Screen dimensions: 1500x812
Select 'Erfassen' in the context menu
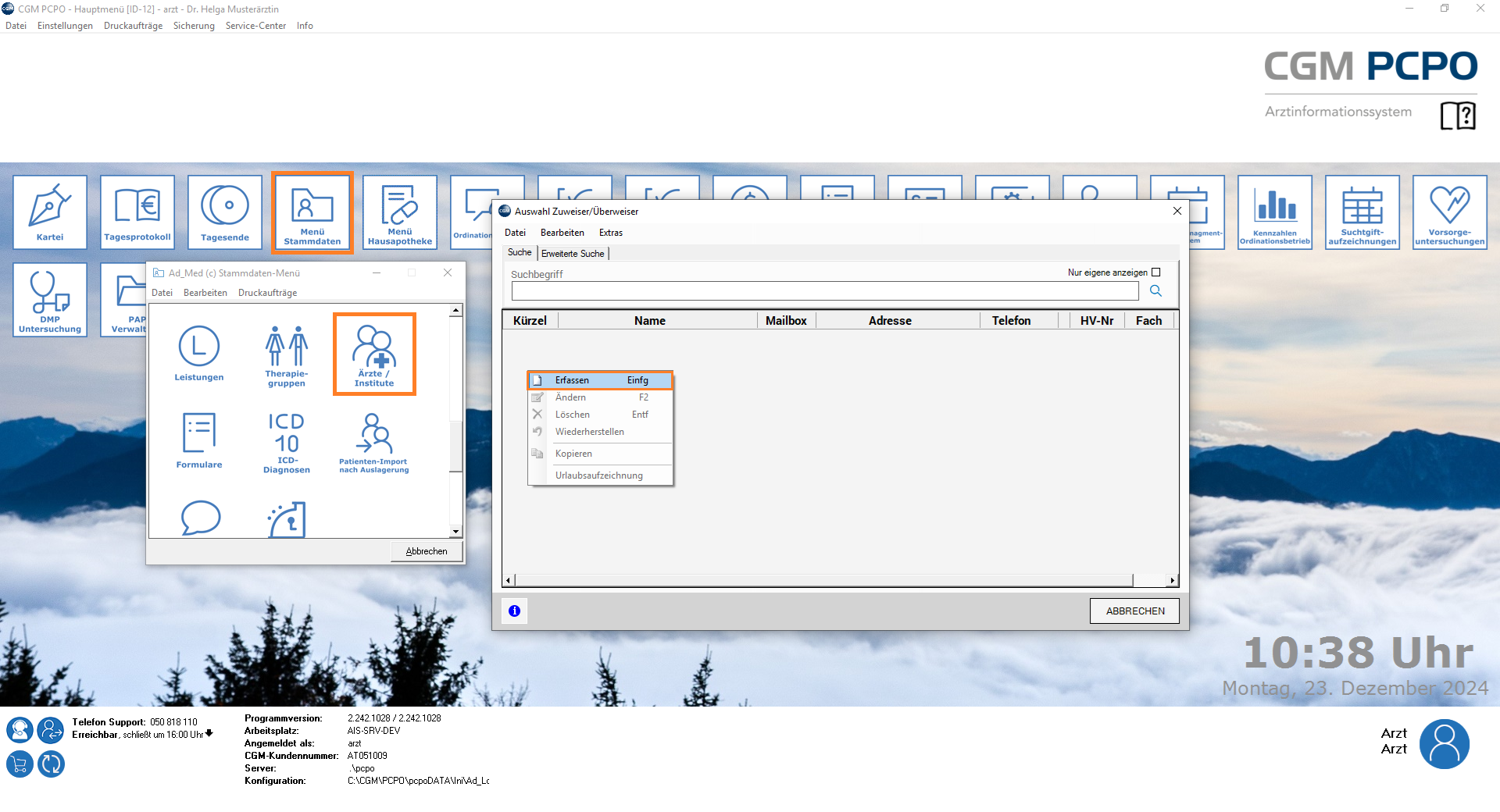(x=600, y=380)
